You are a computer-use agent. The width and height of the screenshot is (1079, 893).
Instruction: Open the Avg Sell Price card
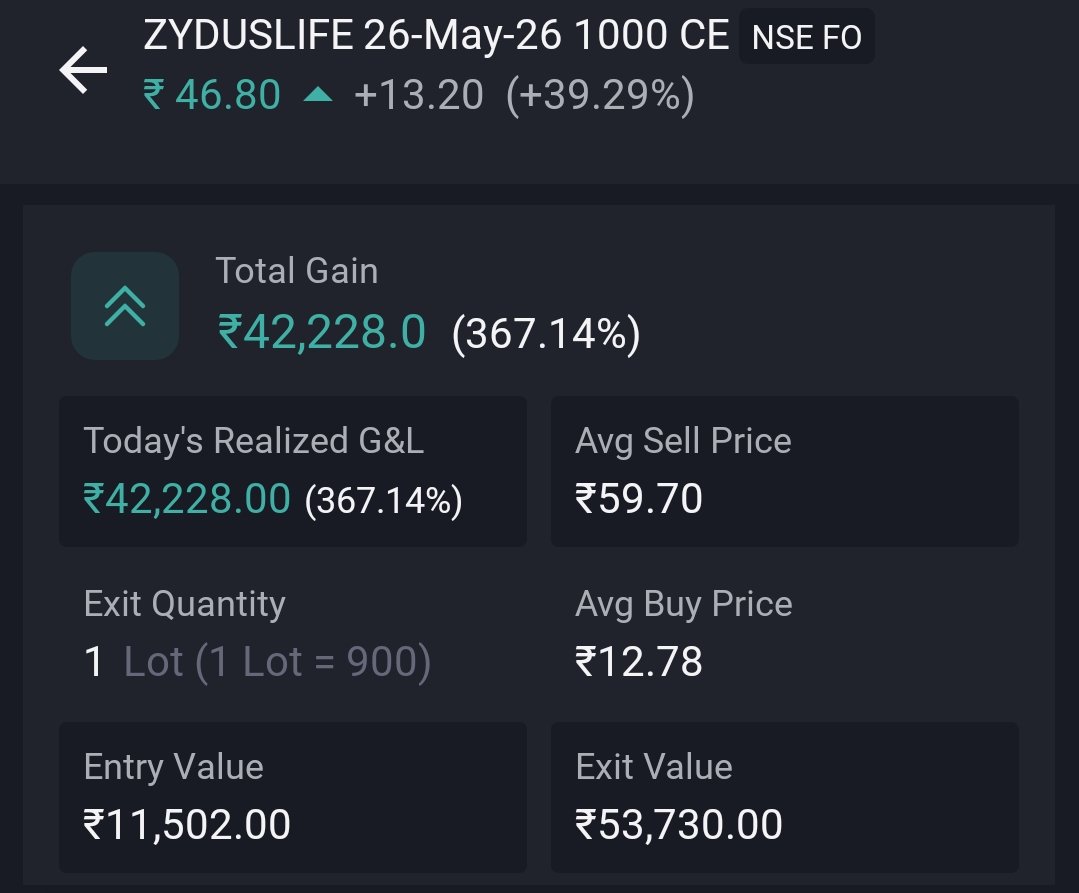[x=785, y=471]
